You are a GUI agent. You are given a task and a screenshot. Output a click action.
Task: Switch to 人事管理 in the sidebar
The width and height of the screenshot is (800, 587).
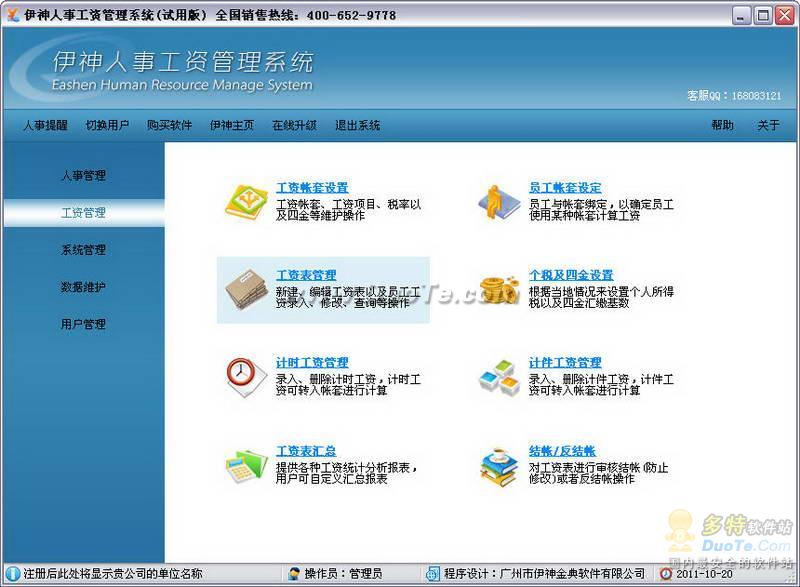coord(83,176)
